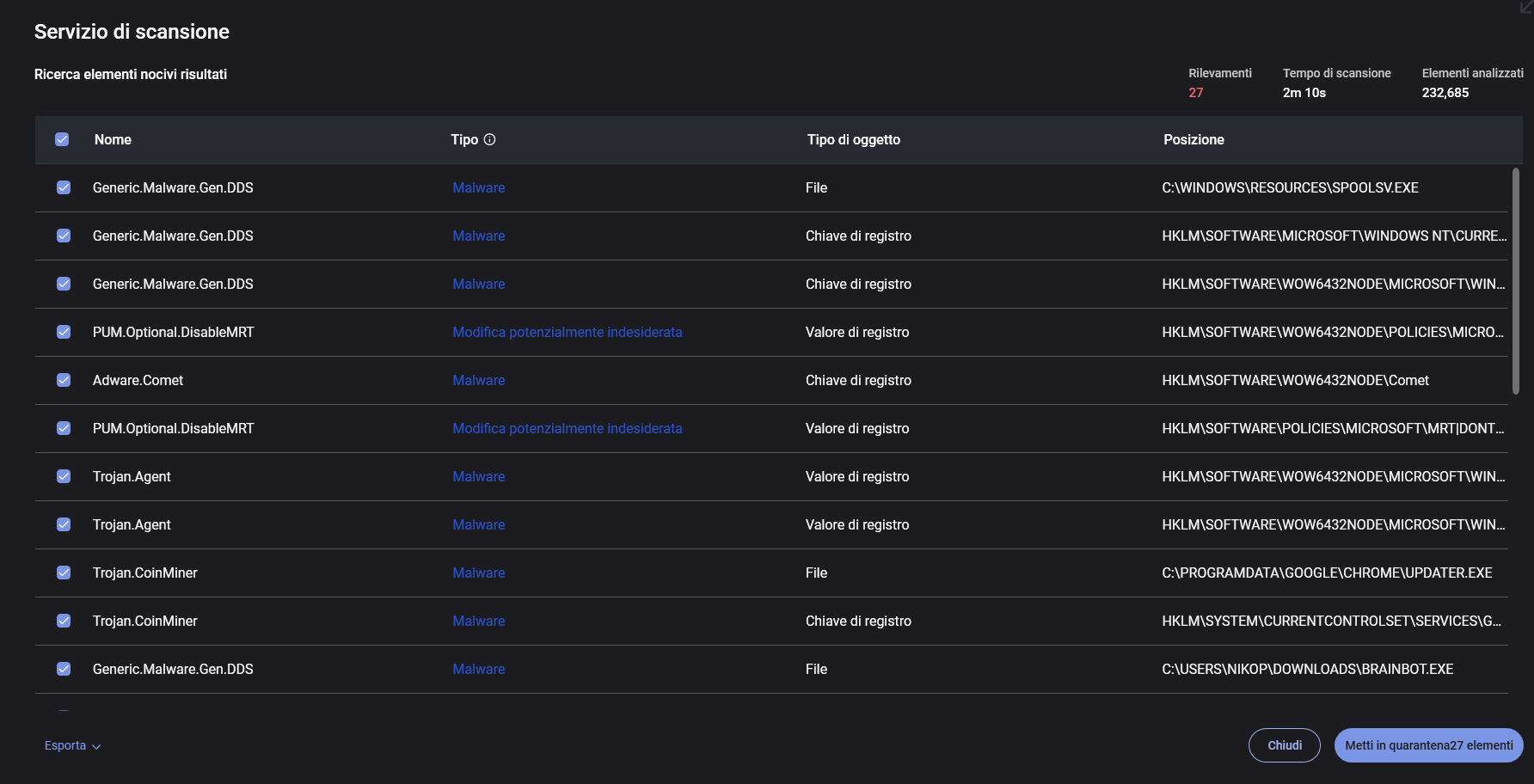Open the Malware link in the BRAINBOT.EXE row

click(479, 669)
